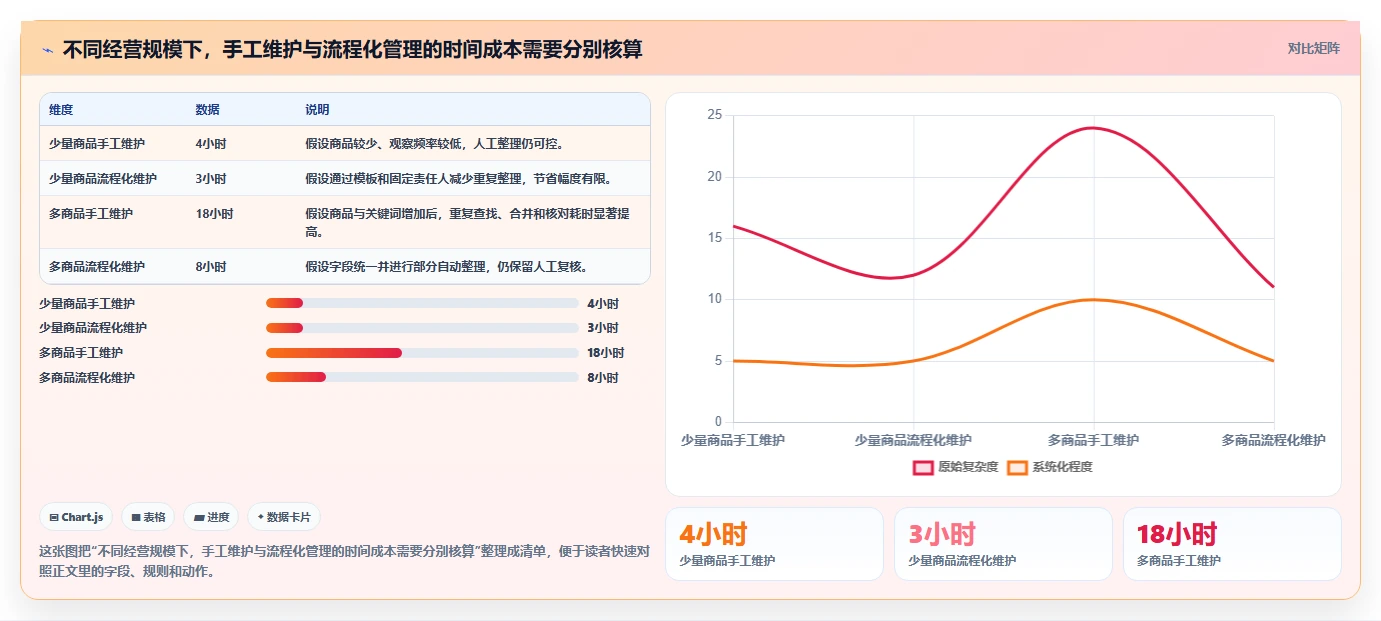Click the 4小时 cell in the table
This screenshot has height=621, width=1381.
point(211,144)
